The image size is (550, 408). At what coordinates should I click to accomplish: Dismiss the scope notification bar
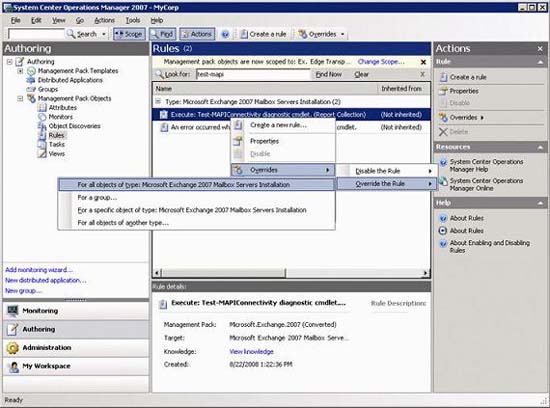point(423,62)
